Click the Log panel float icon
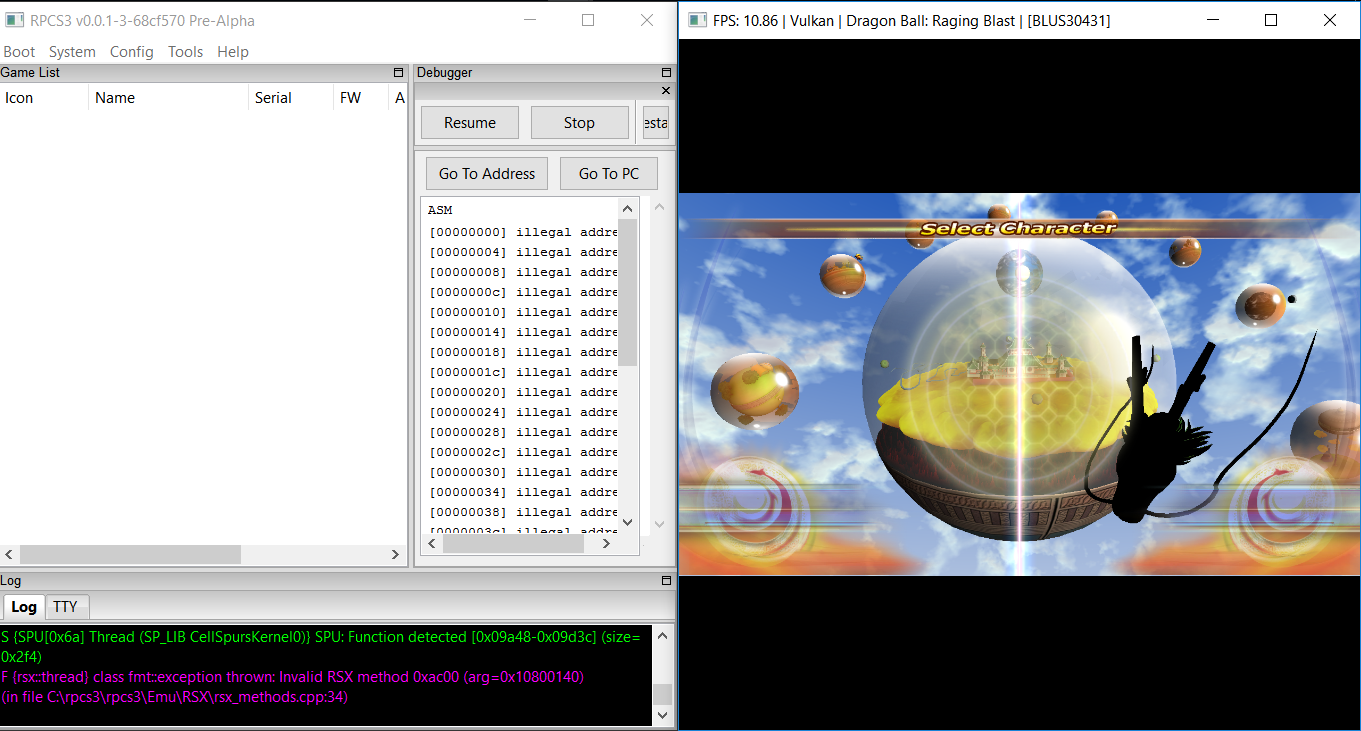 [665, 580]
